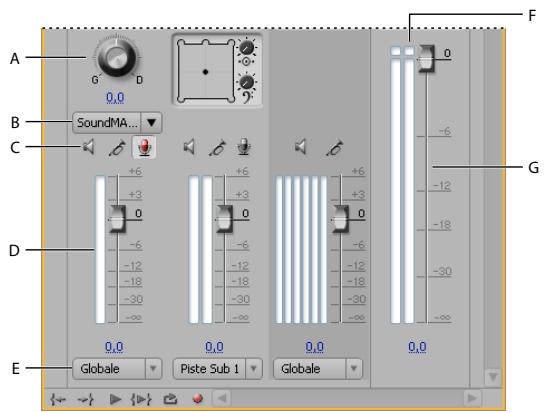Viewport: 545px width, 412px height.
Task: Click the center percentage knob beside the 5.1 panner
Action: pos(247,47)
